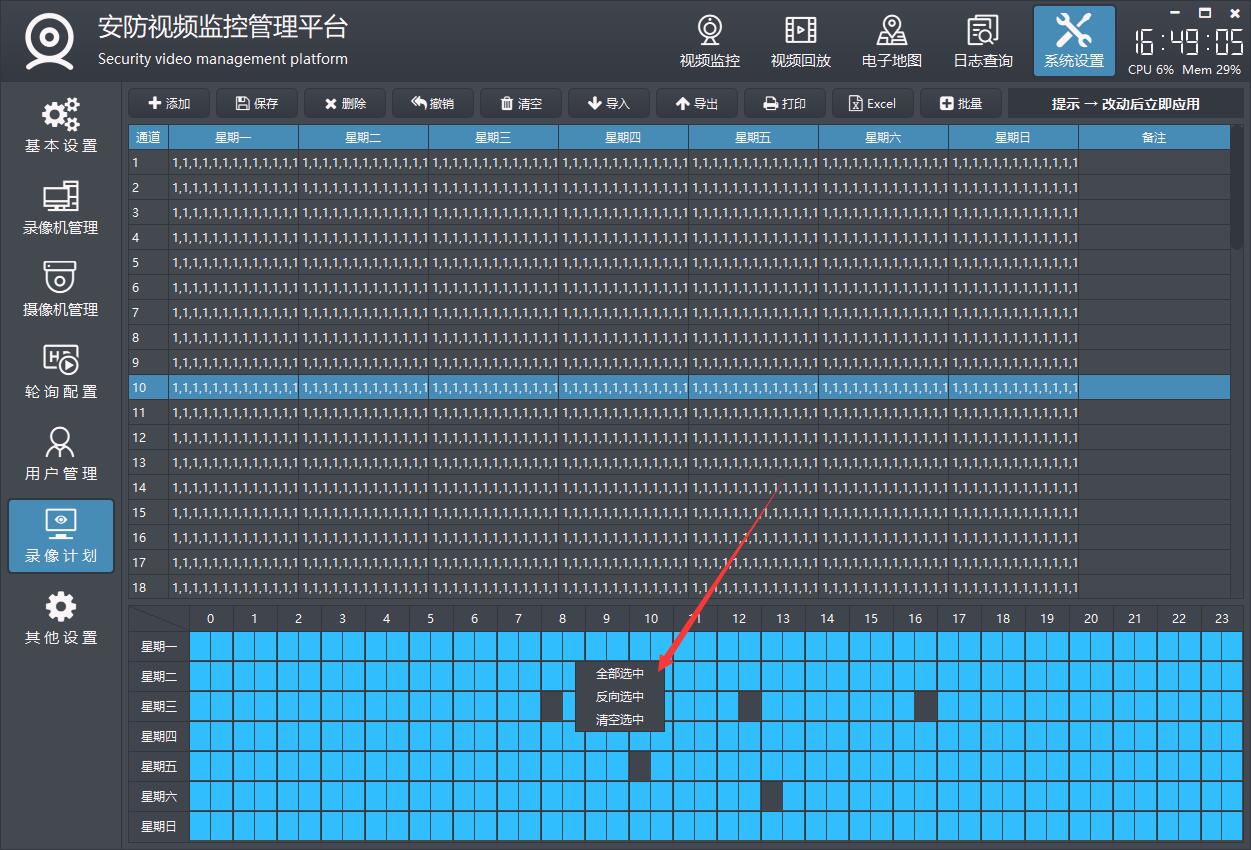Open 其他设置 other settings in sidebar
Viewport: 1251px width, 850px height.
[61, 619]
